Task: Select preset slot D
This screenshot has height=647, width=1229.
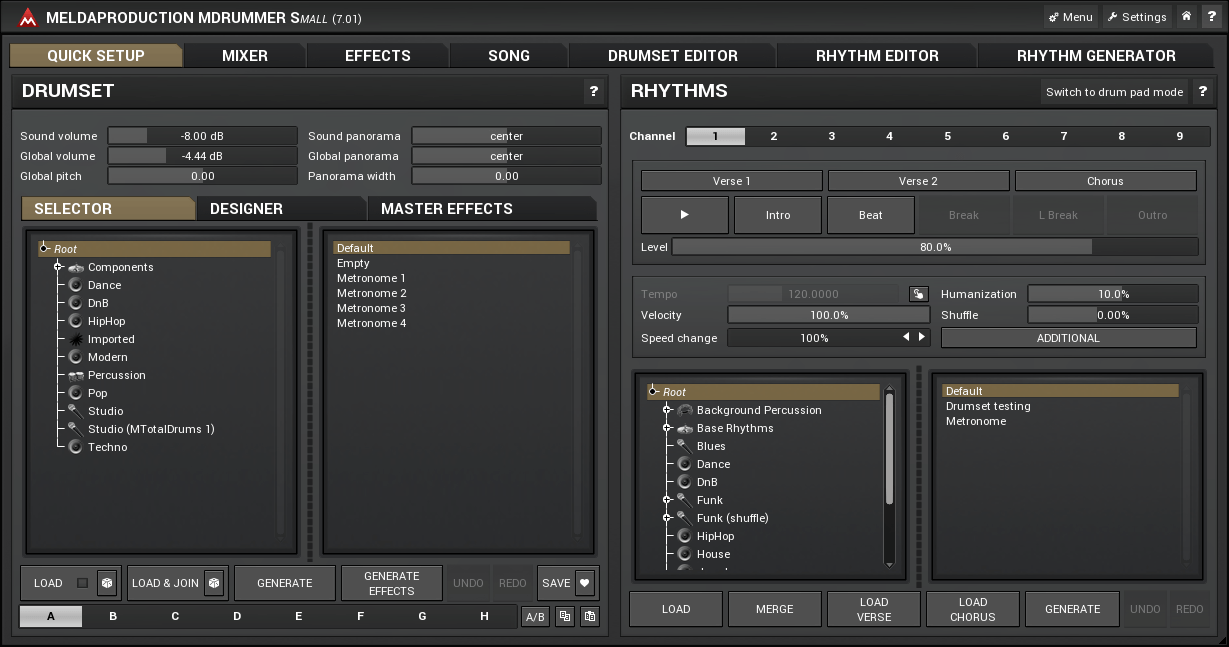Action: click(x=237, y=616)
